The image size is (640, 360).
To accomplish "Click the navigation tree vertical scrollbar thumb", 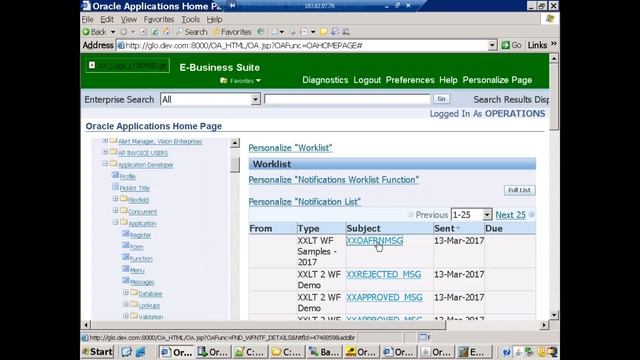I will click(x=235, y=164).
